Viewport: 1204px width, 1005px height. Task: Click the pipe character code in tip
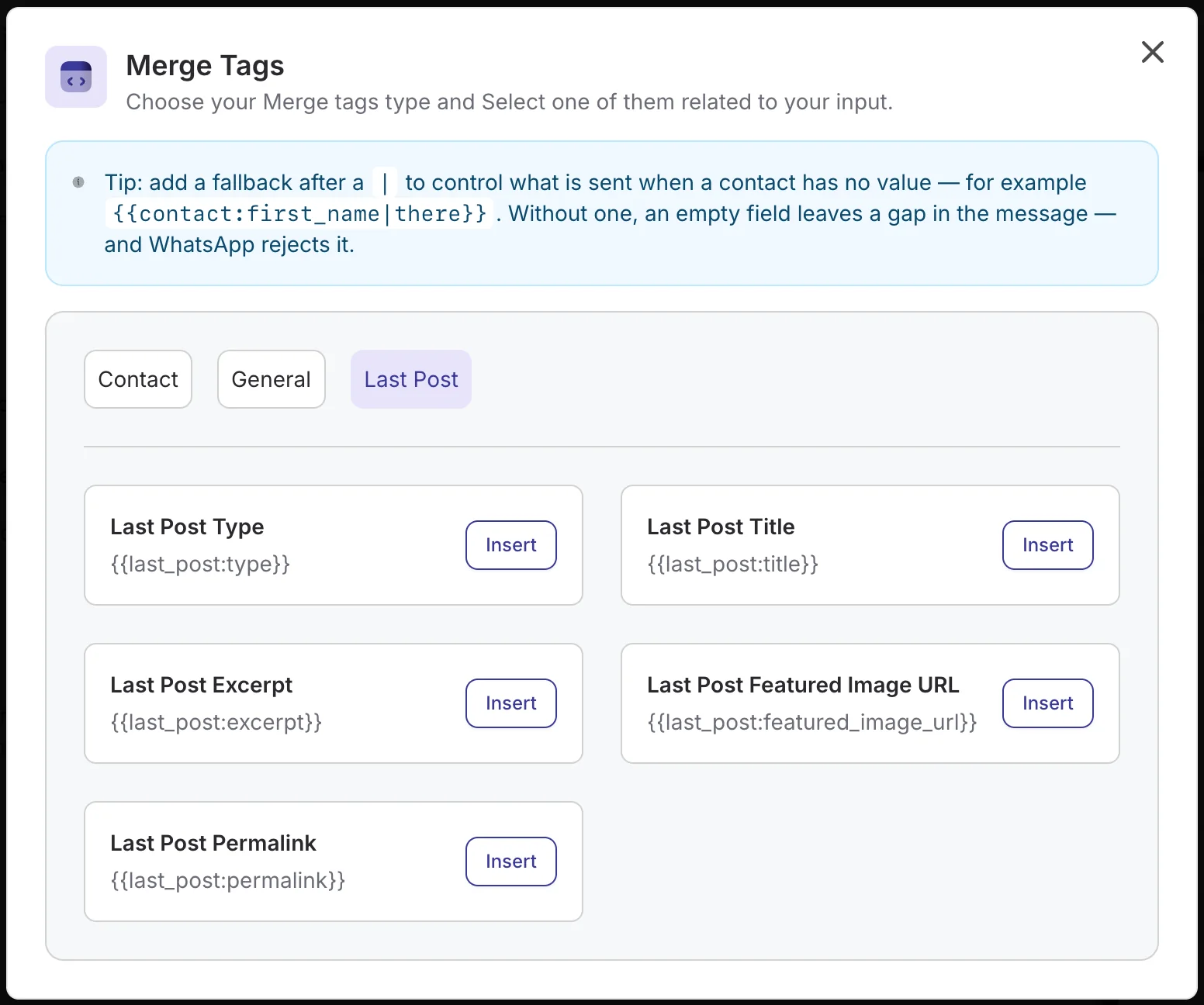(x=385, y=182)
